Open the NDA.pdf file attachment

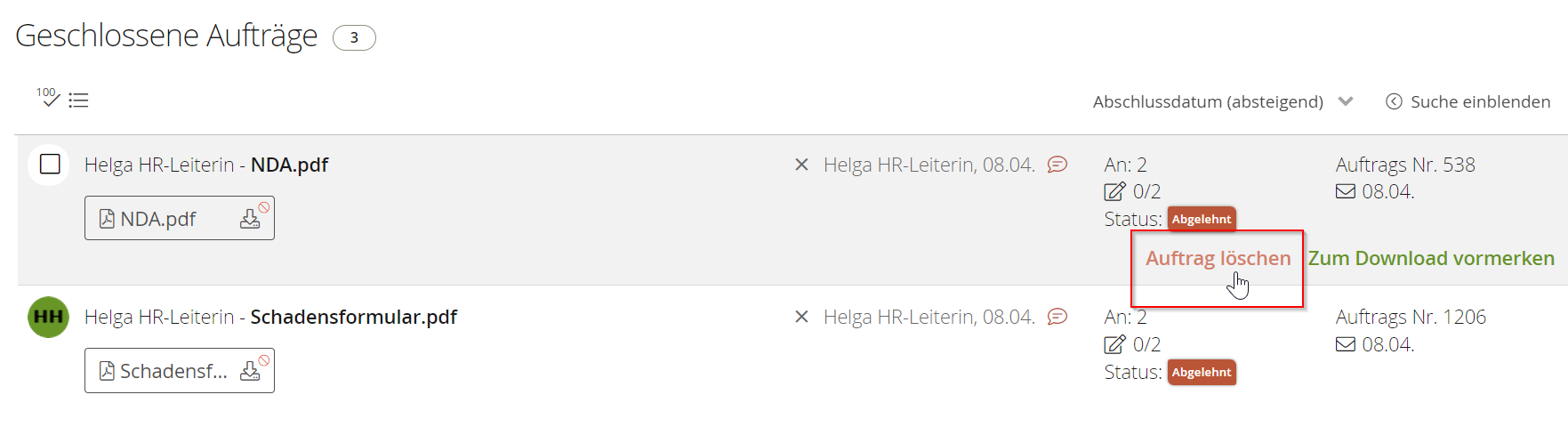[158, 219]
